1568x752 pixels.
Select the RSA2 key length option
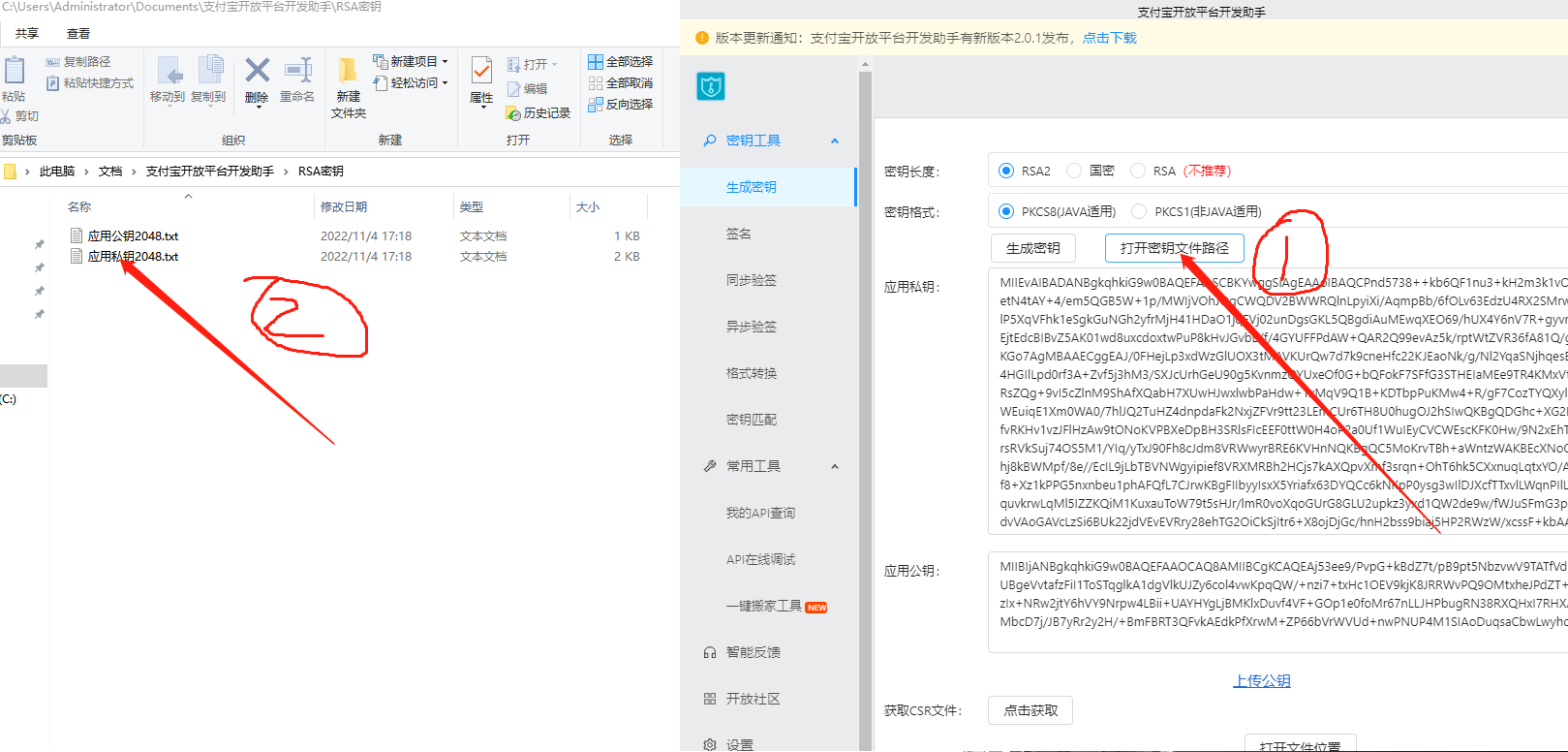click(1006, 171)
